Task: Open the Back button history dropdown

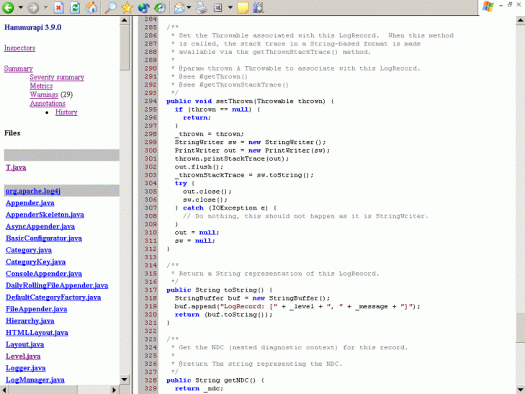Action: coord(20,7)
